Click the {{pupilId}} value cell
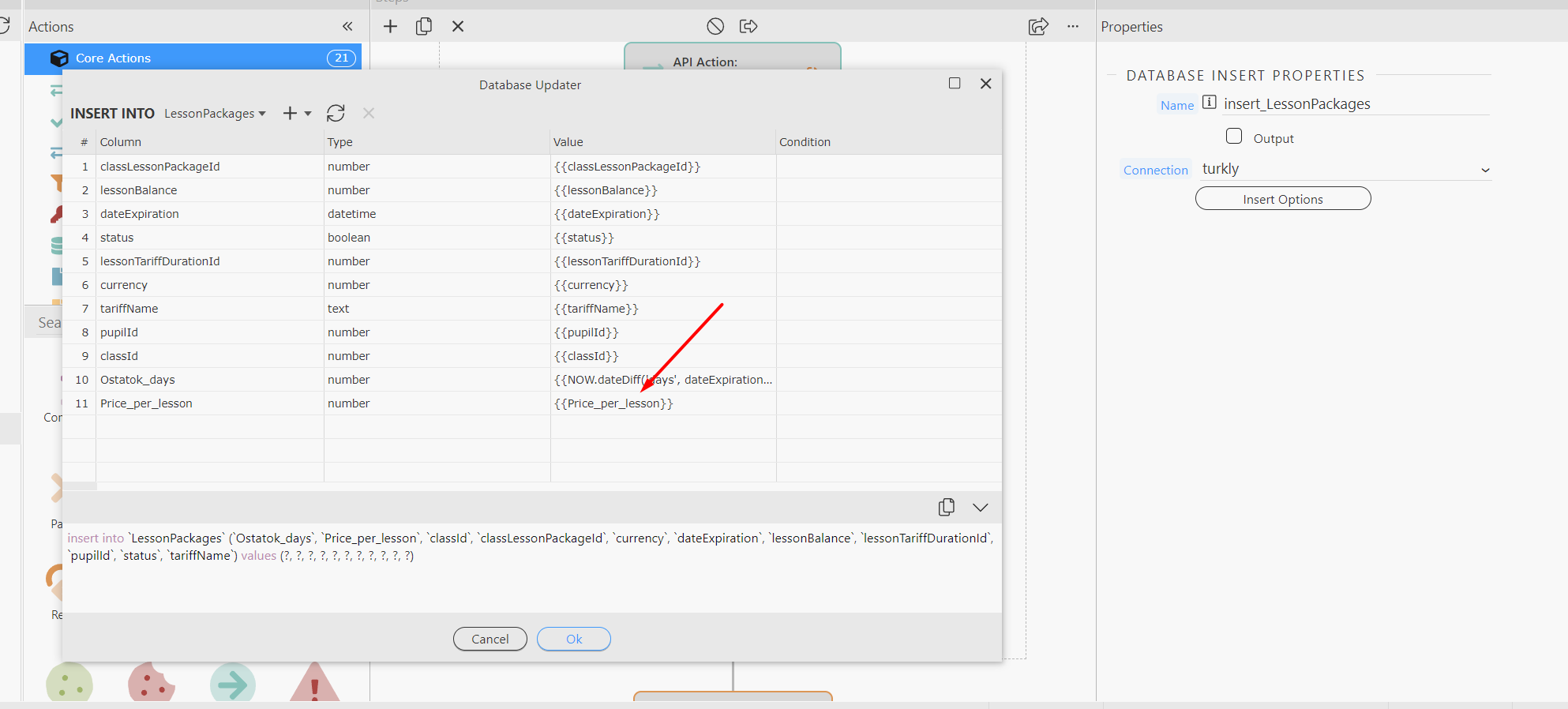The image size is (1568, 709). point(663,332)
